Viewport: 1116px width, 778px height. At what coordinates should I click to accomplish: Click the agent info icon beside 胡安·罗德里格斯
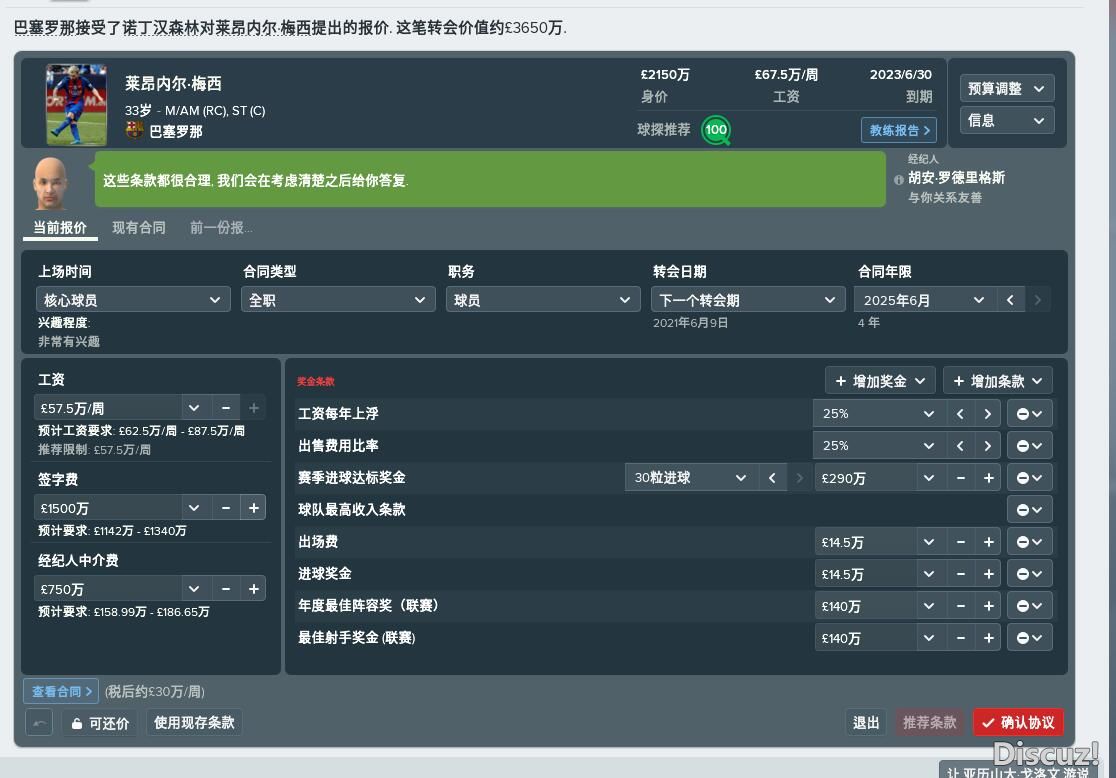898,179
